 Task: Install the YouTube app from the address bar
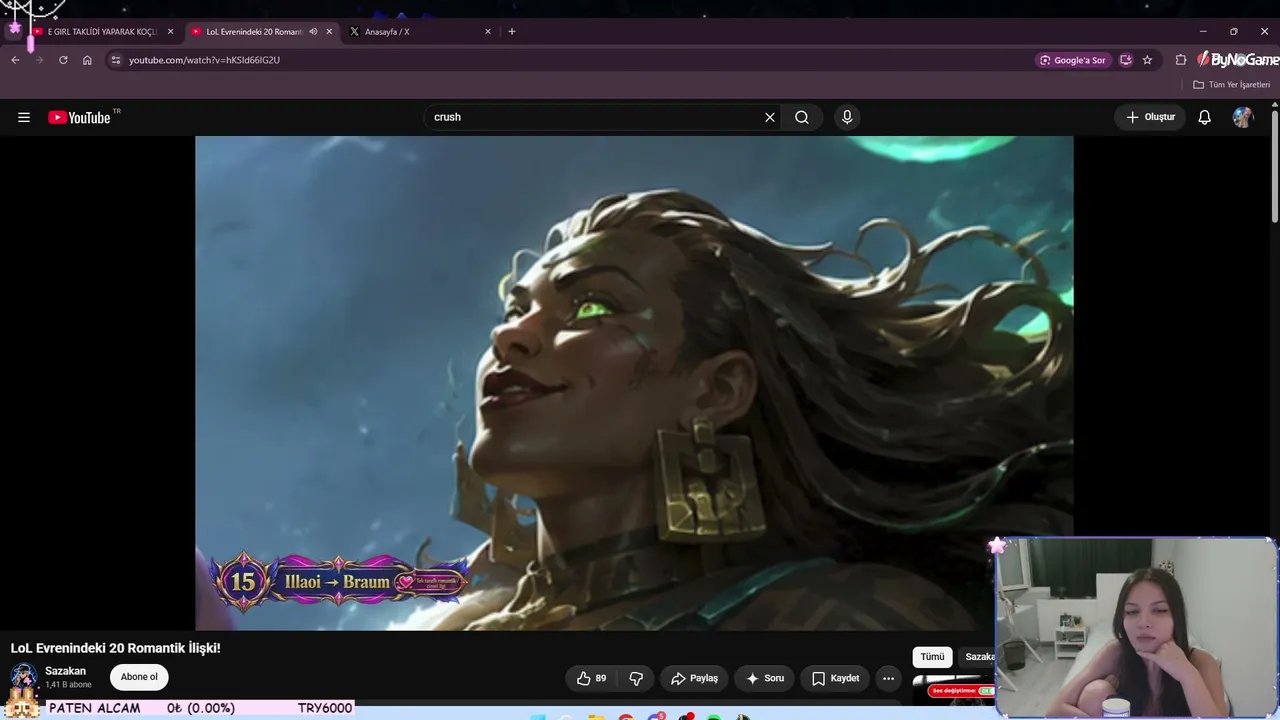pos(1126,60)
